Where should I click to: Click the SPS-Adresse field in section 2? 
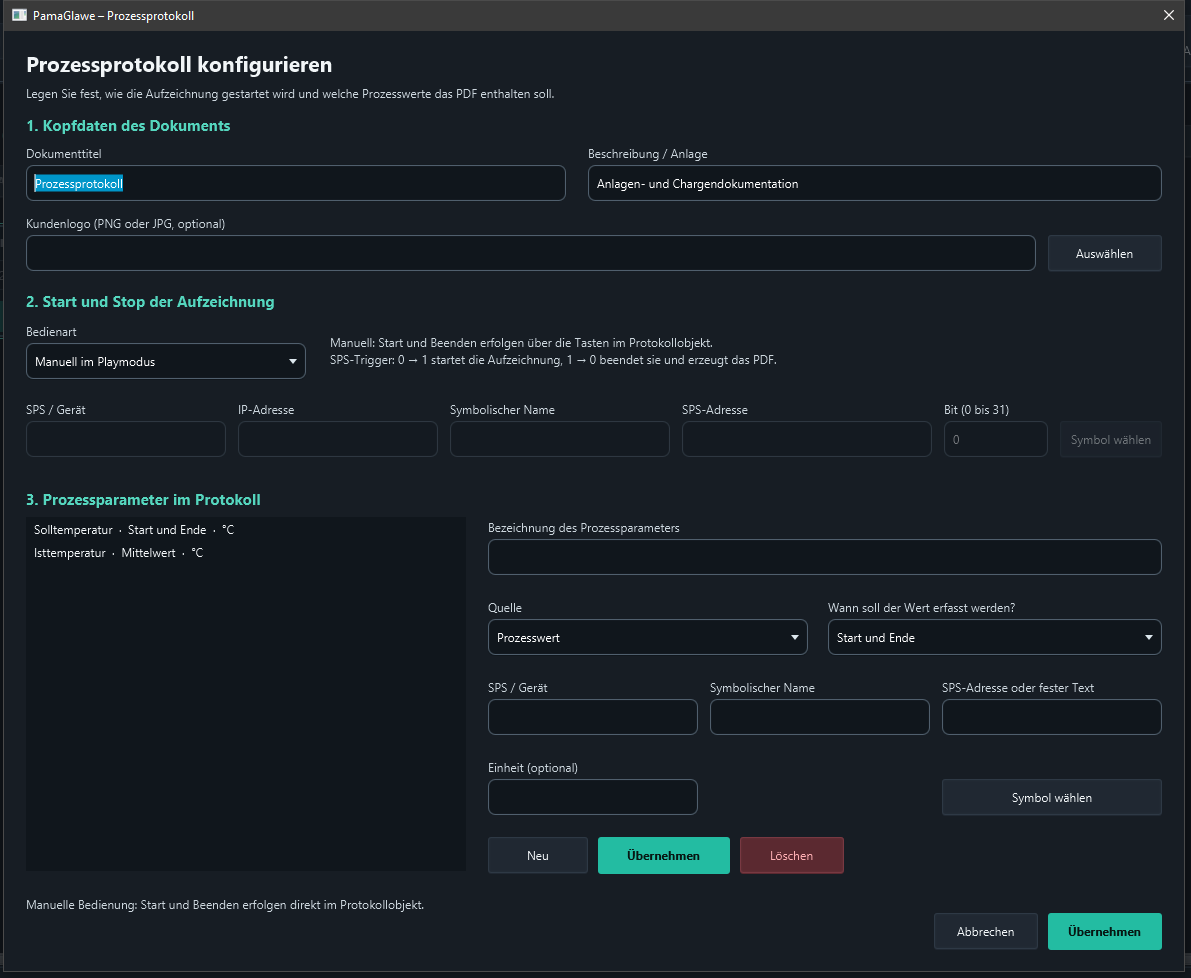(807, 439)
